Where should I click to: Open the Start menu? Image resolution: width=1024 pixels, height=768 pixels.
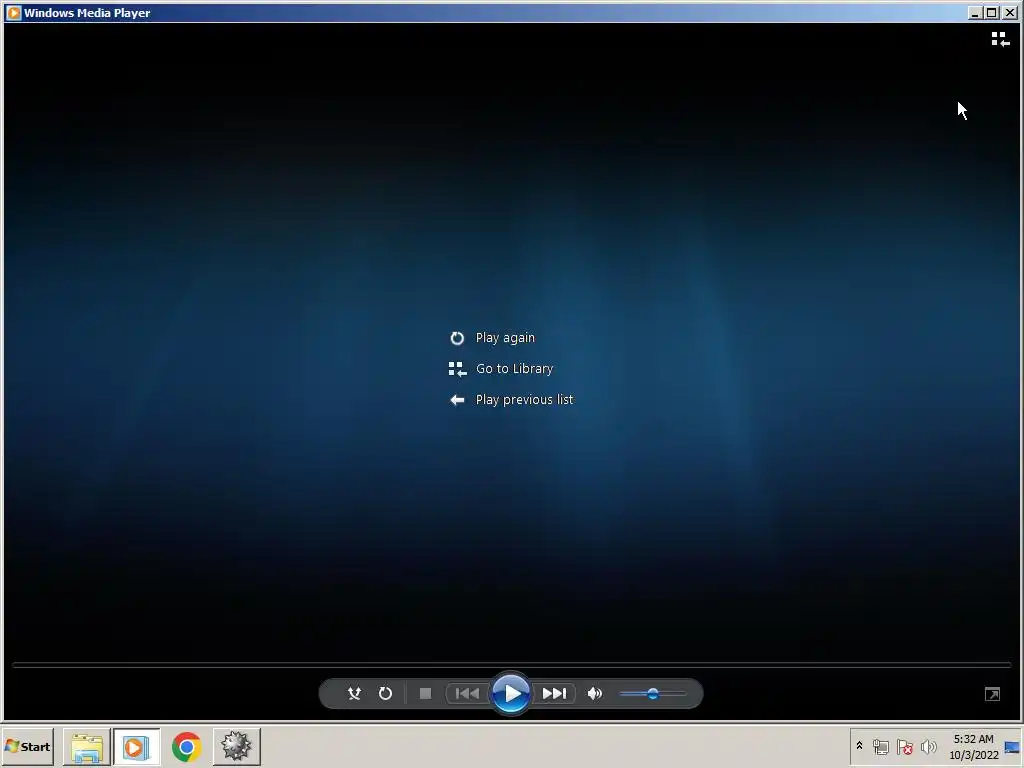27,746
